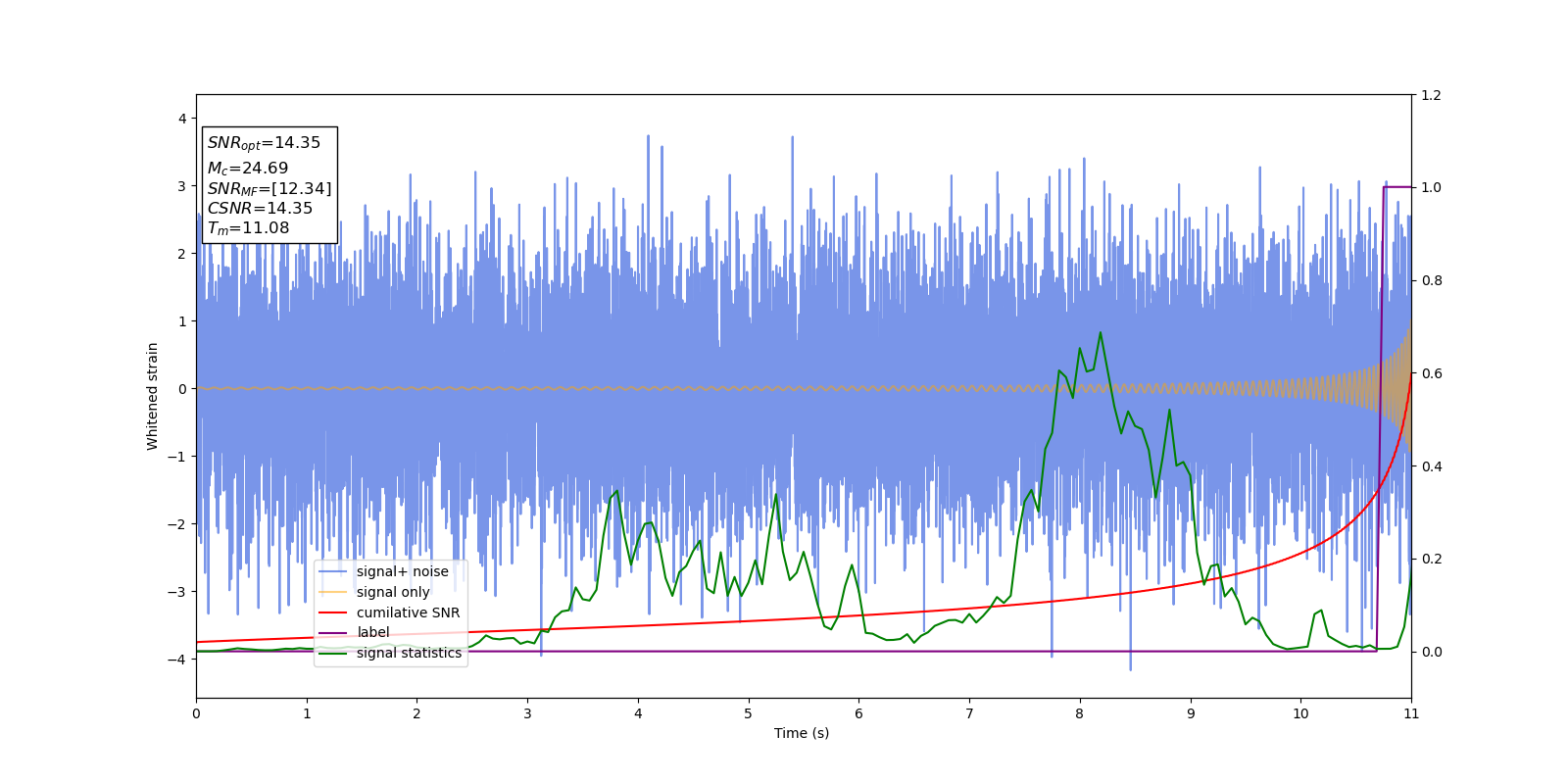Click the left y-axis tick label −2
The width and height of the screenshot is (1568, 784).
tap(176, 524)
